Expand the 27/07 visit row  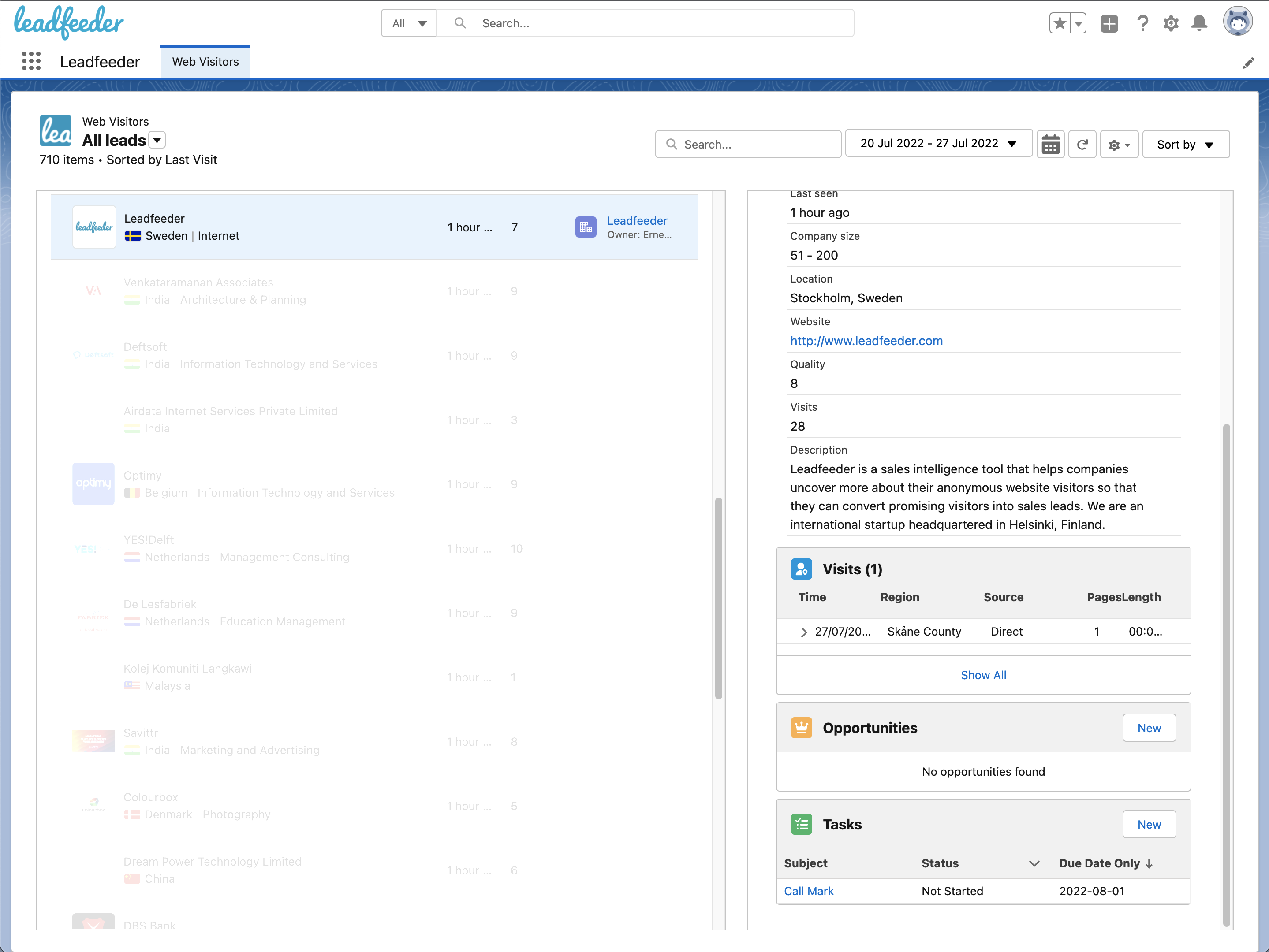[x=804, y=632]
